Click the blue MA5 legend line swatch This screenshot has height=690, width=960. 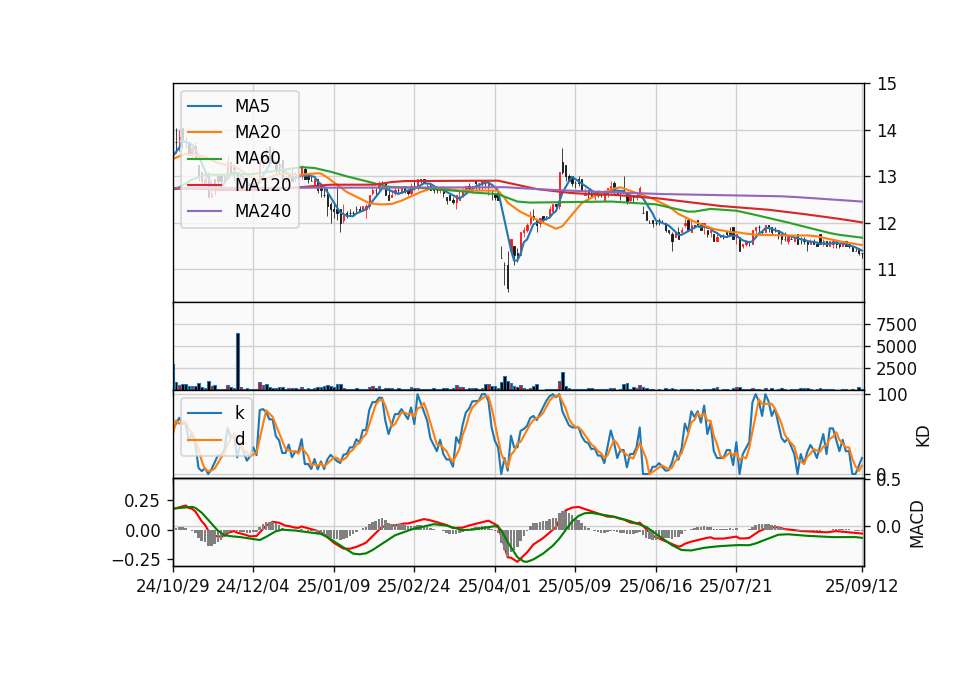[204, 106]
